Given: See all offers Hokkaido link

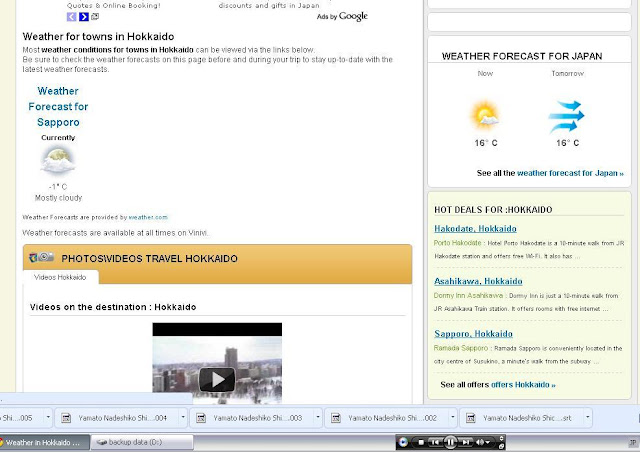Looking at the screenshot, I should click(x=523, y=384).
